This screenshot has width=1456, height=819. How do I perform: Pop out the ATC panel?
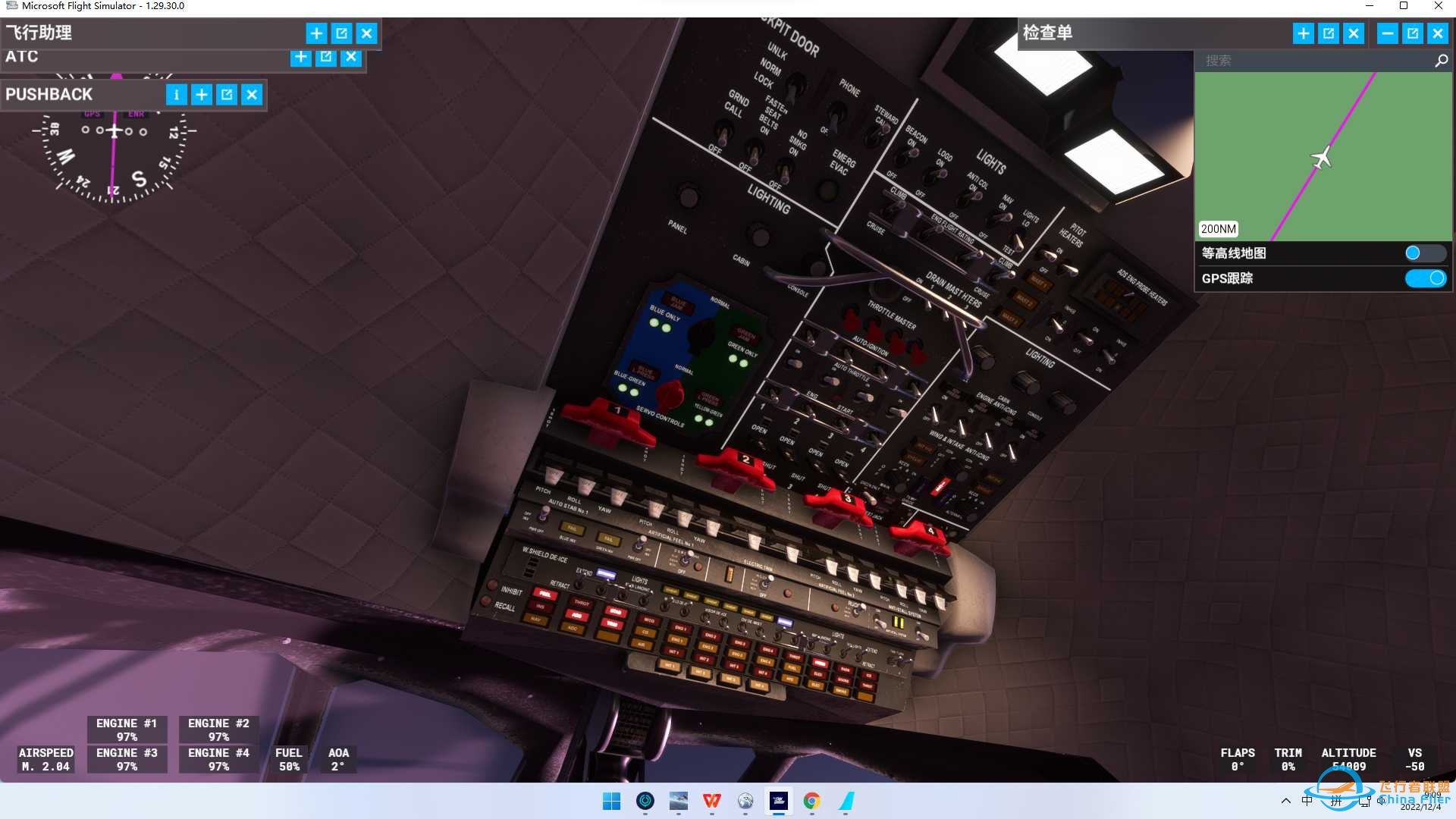pos(325,57)
